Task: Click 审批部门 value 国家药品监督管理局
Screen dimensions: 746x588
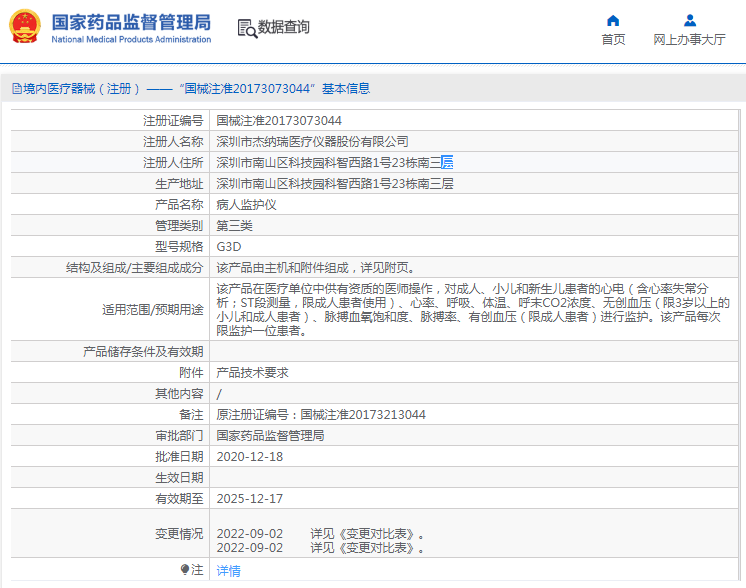Action: pos(270,436)
